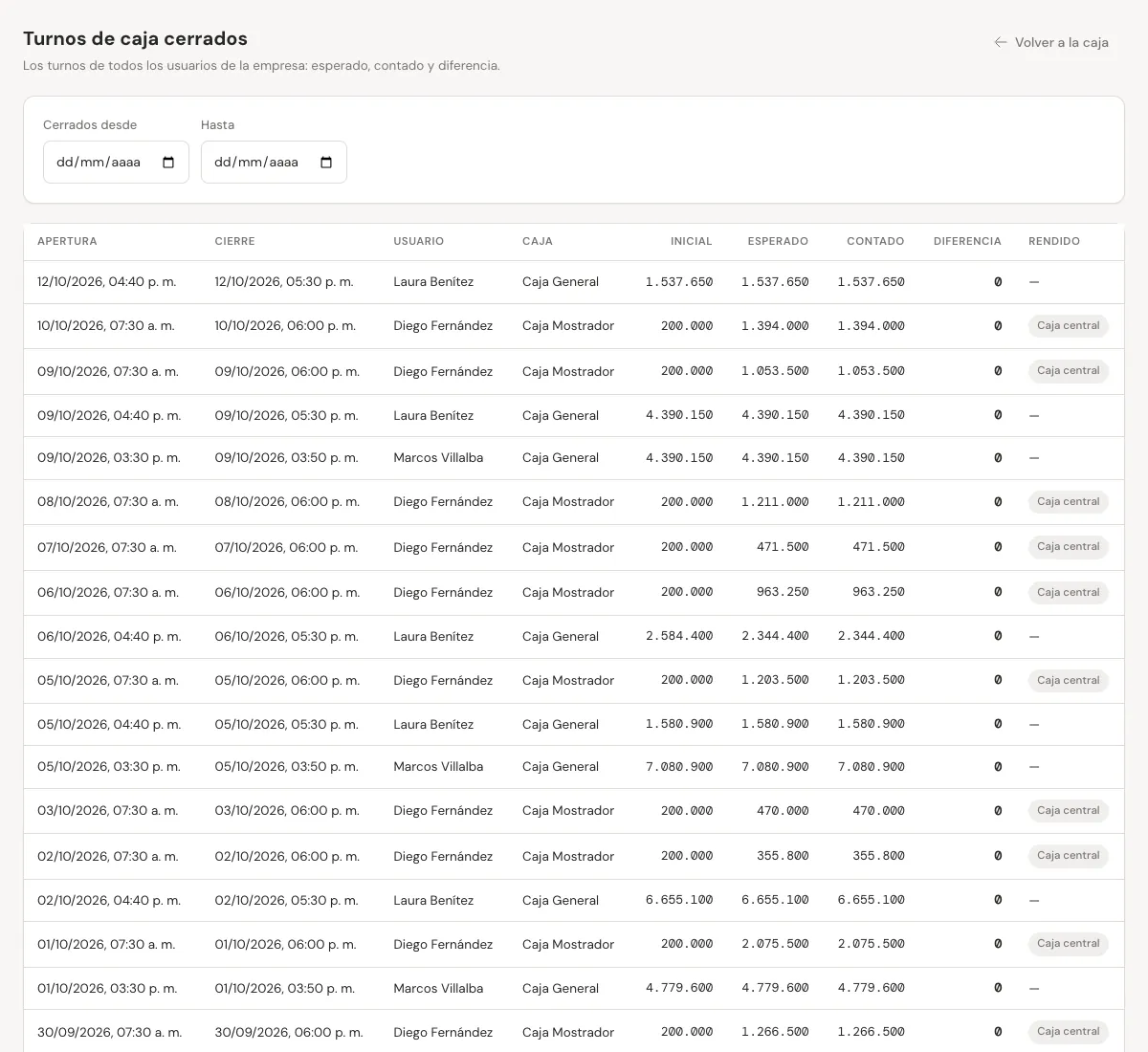1148x1052 pixels.
Task: Open calendar picker icon in Hasta field
Action: point(326,163)
